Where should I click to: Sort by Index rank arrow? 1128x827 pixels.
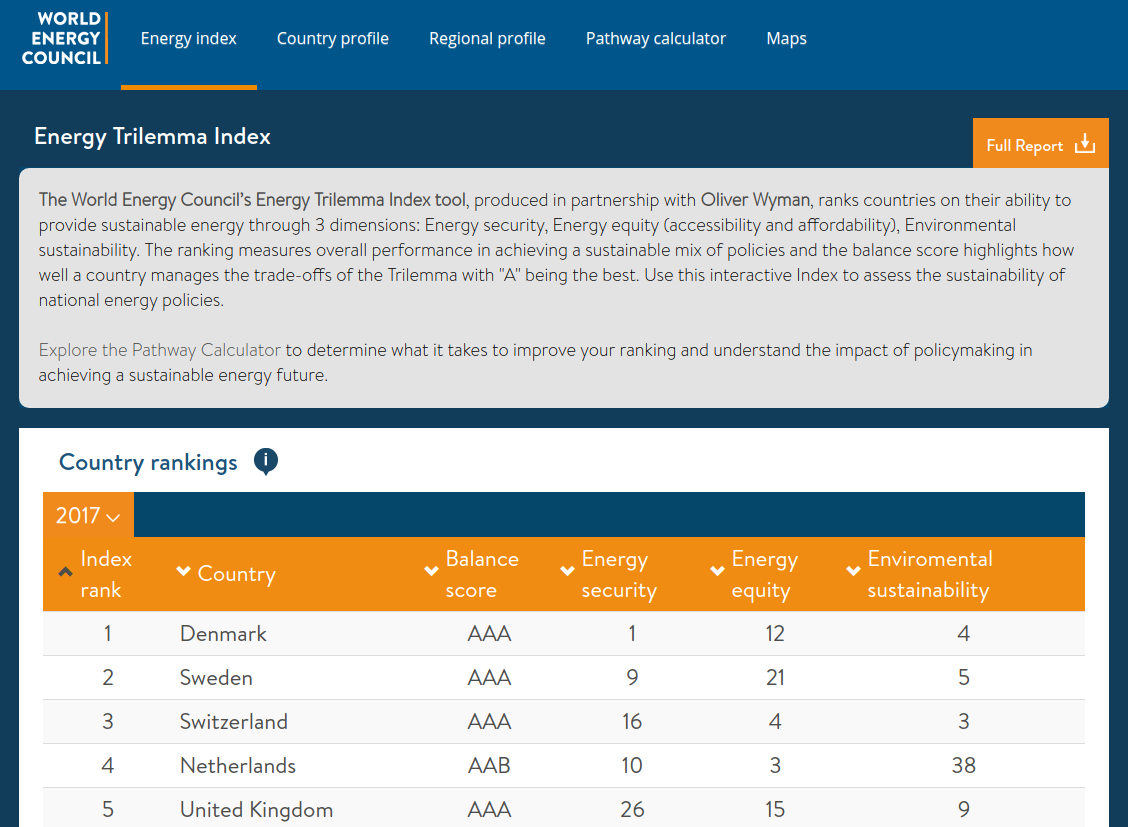(x=65, y=572)
